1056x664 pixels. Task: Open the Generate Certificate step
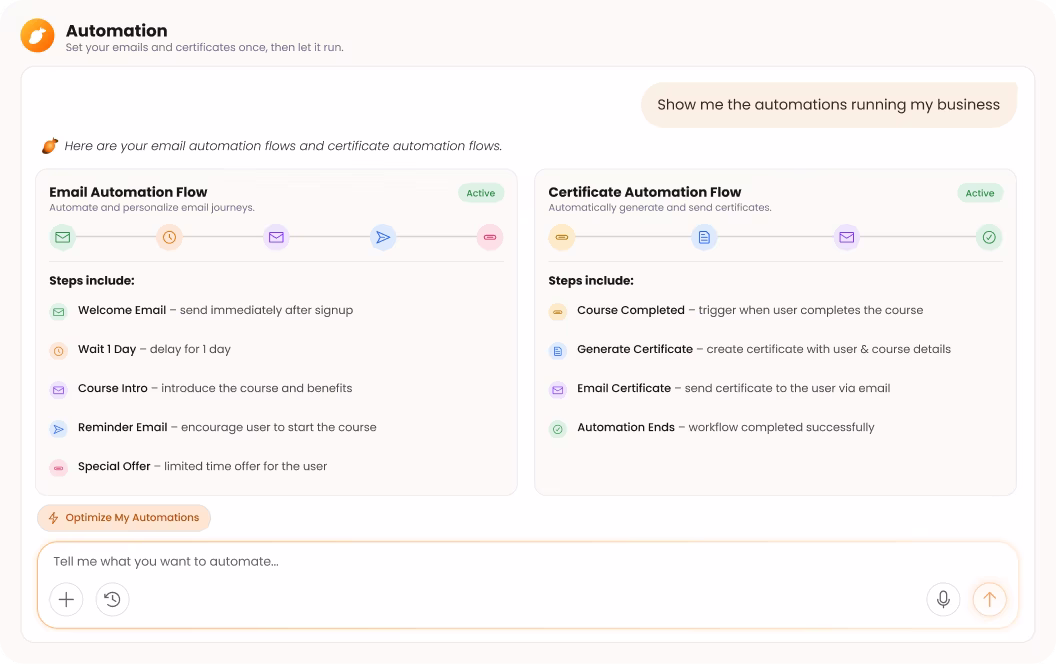pos(750,350)
